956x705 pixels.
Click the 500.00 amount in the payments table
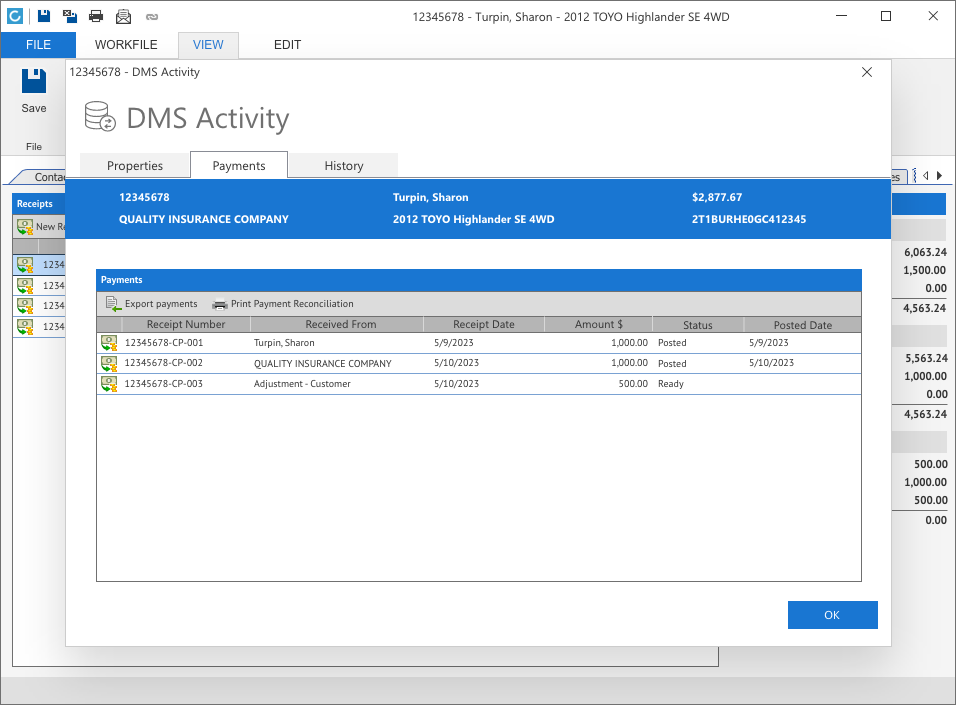click(633, 384)
